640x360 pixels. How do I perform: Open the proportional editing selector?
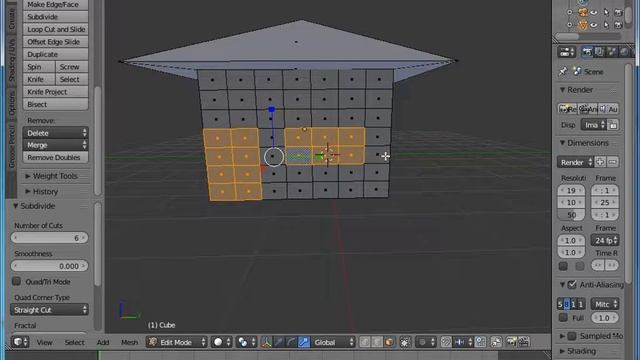426,342
